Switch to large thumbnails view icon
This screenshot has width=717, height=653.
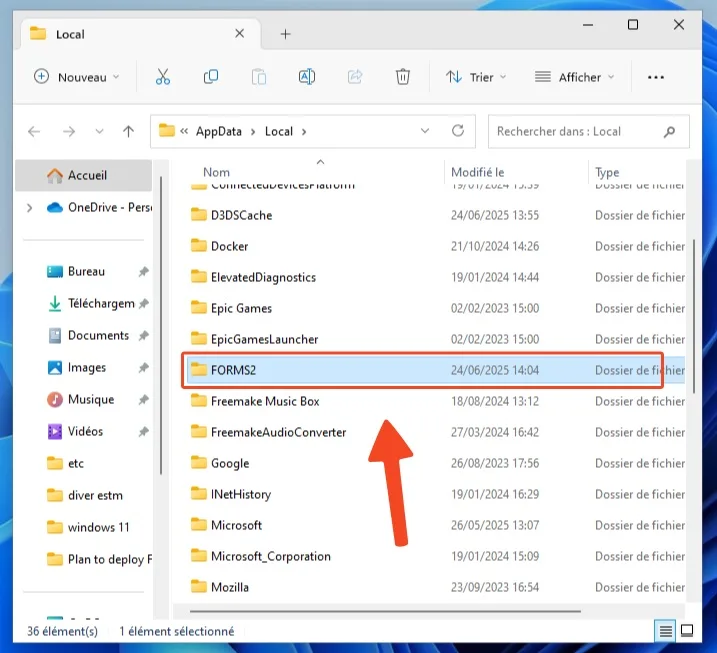coord(688,631)
